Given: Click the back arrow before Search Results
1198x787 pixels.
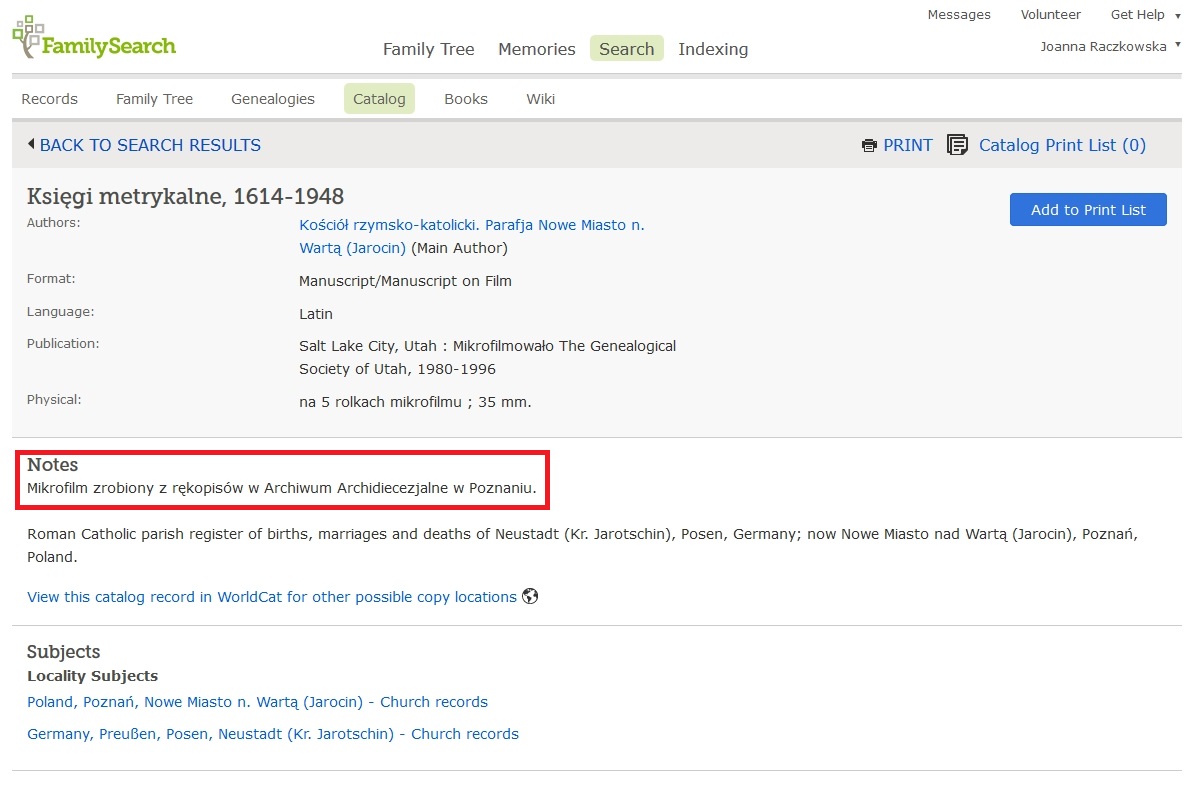Looking at the screenshot, I should 31,145.
